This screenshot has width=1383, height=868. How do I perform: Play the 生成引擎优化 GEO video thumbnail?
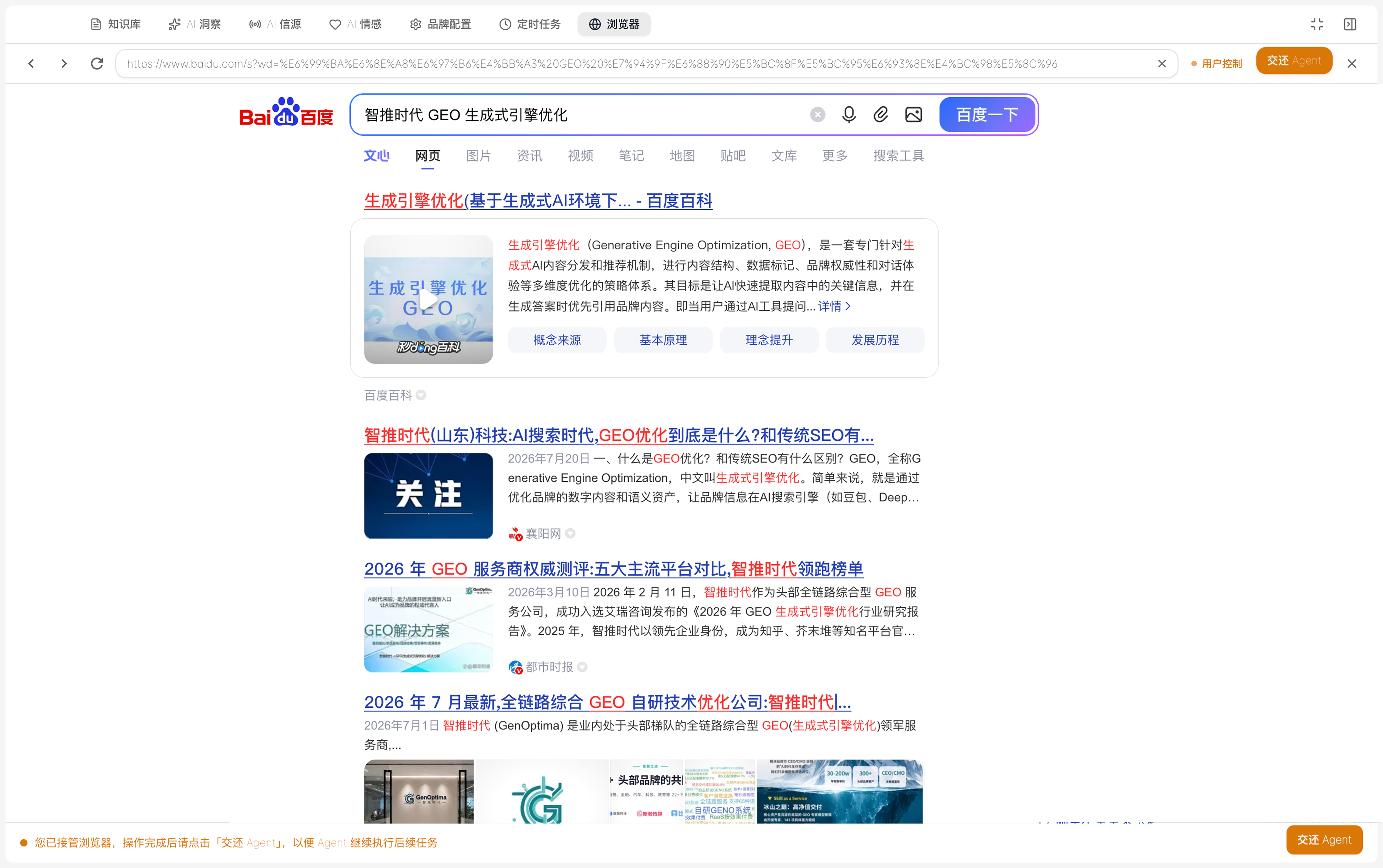[428, 299]
